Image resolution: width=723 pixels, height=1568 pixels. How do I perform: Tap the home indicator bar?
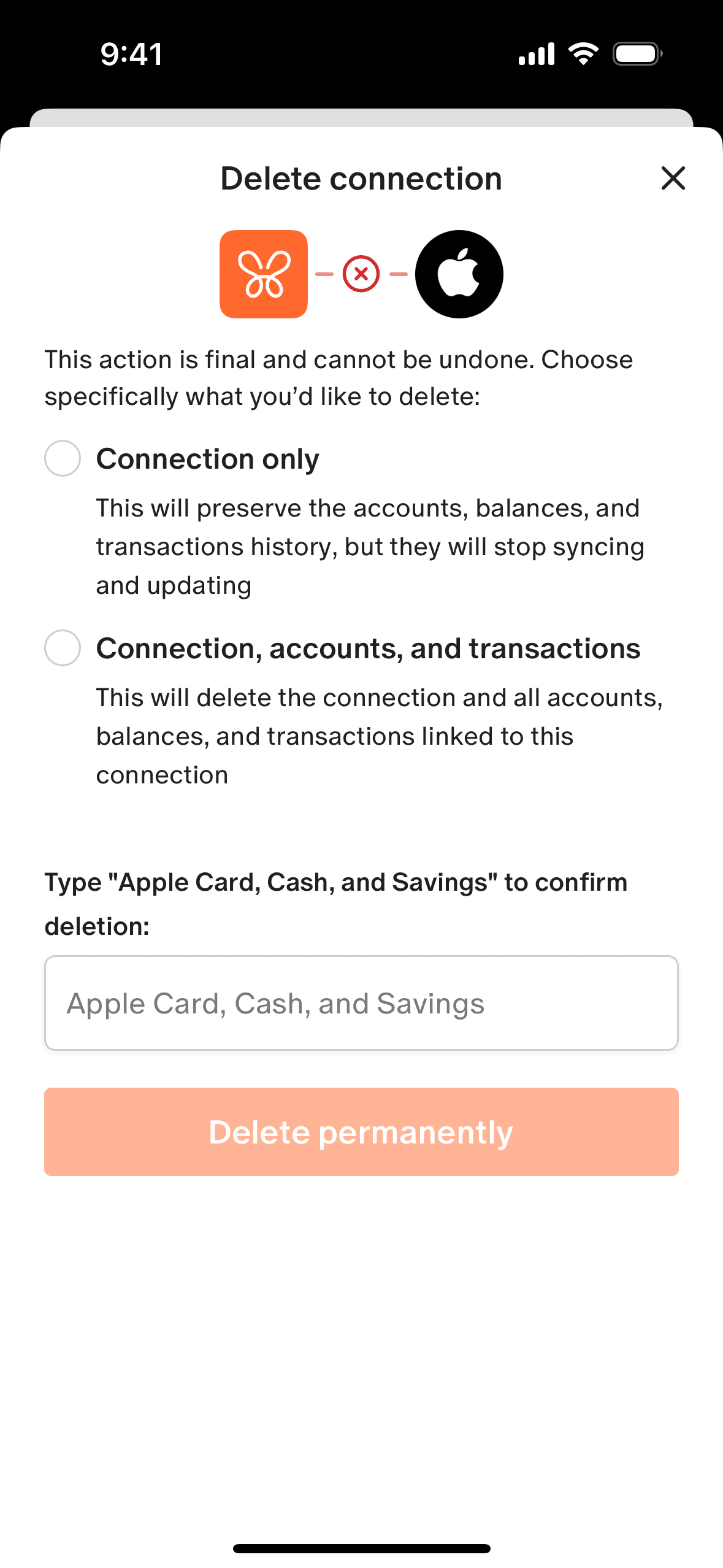pyautogui.click(x=361, y=1548)
